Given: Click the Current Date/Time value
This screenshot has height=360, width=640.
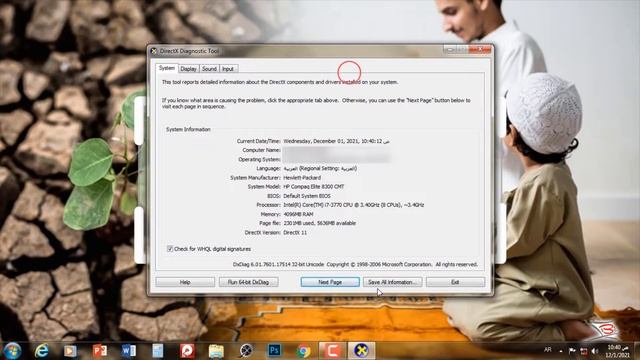Looking at the screenshot, I should tap(336, 141).
